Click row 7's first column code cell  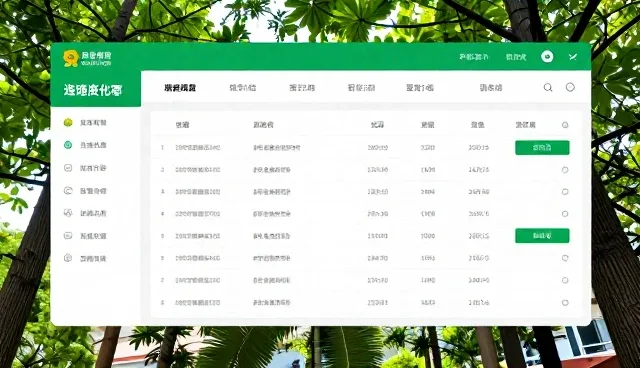pyautogui.click(x=198, y=280)
